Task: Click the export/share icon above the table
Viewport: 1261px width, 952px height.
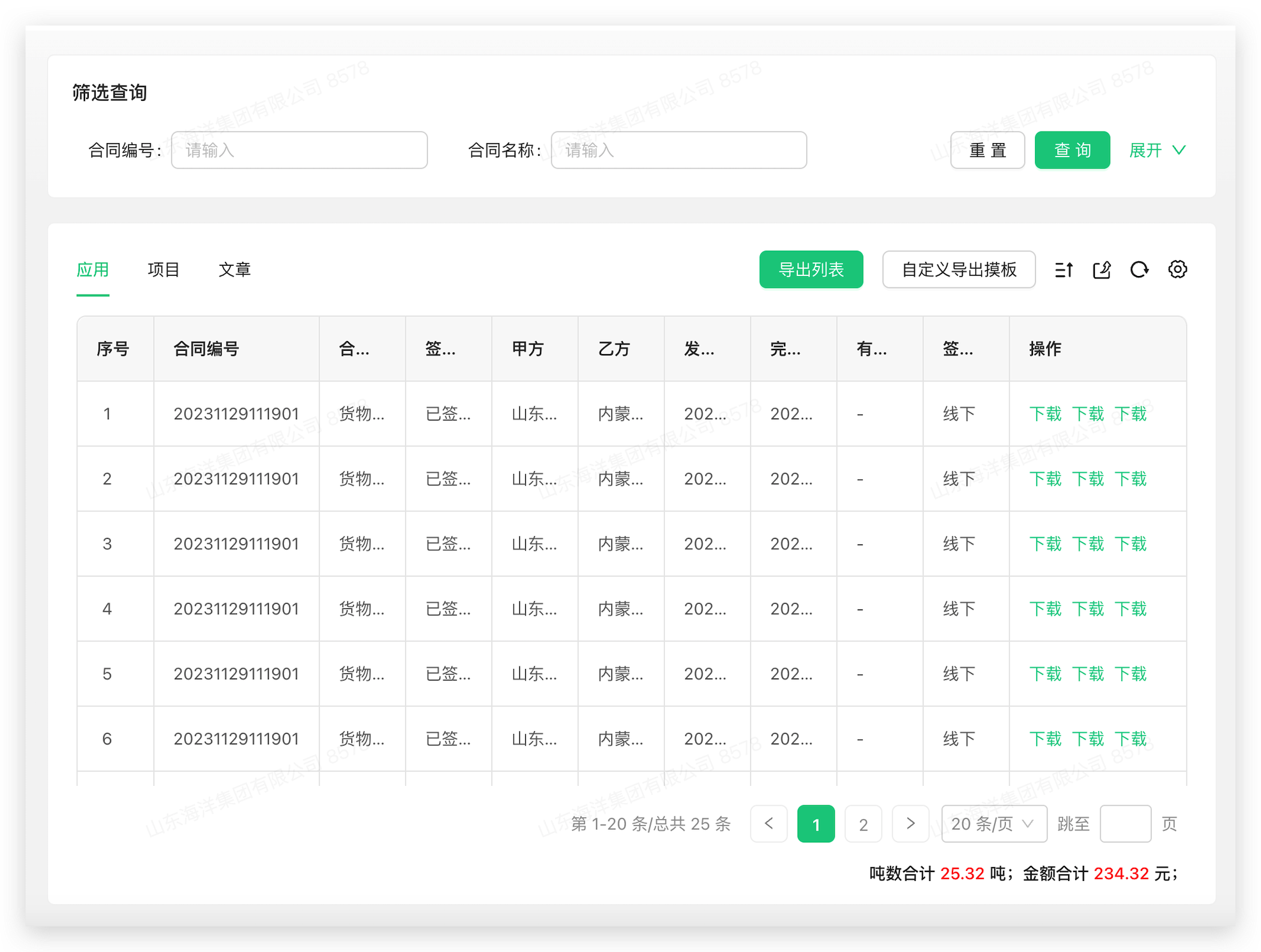Action: [x=1101, y=270]
